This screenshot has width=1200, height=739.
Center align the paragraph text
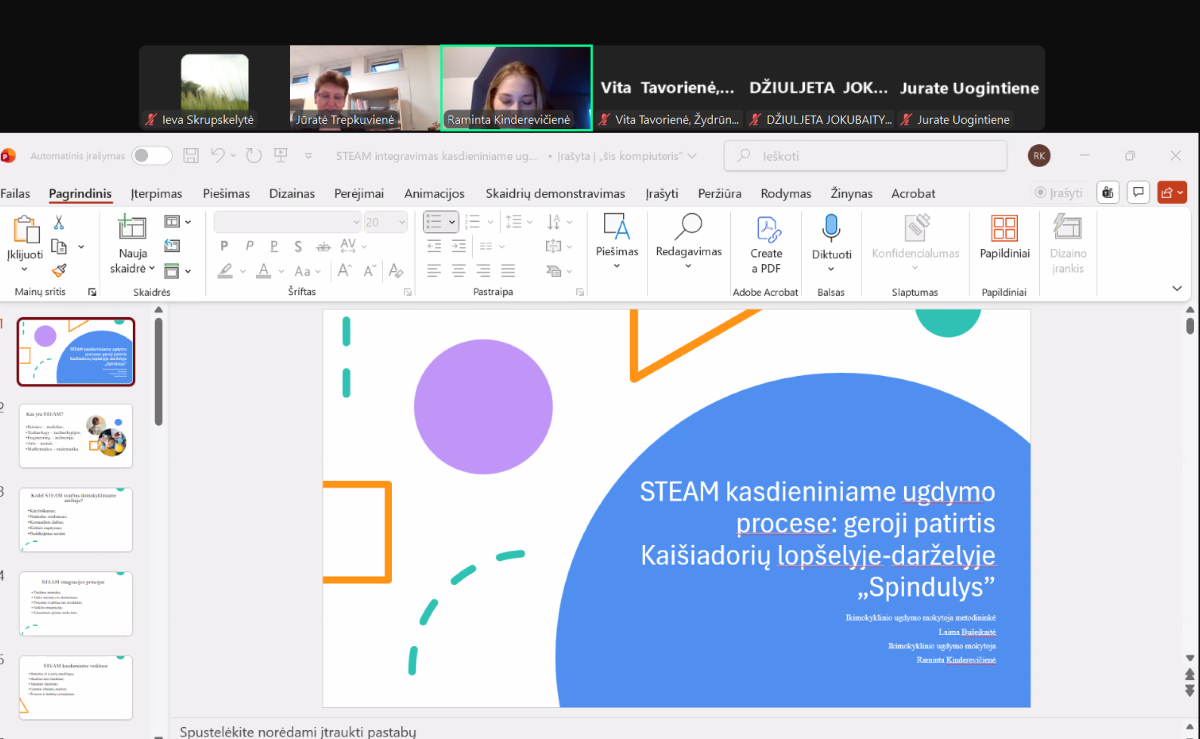(459, 270)
